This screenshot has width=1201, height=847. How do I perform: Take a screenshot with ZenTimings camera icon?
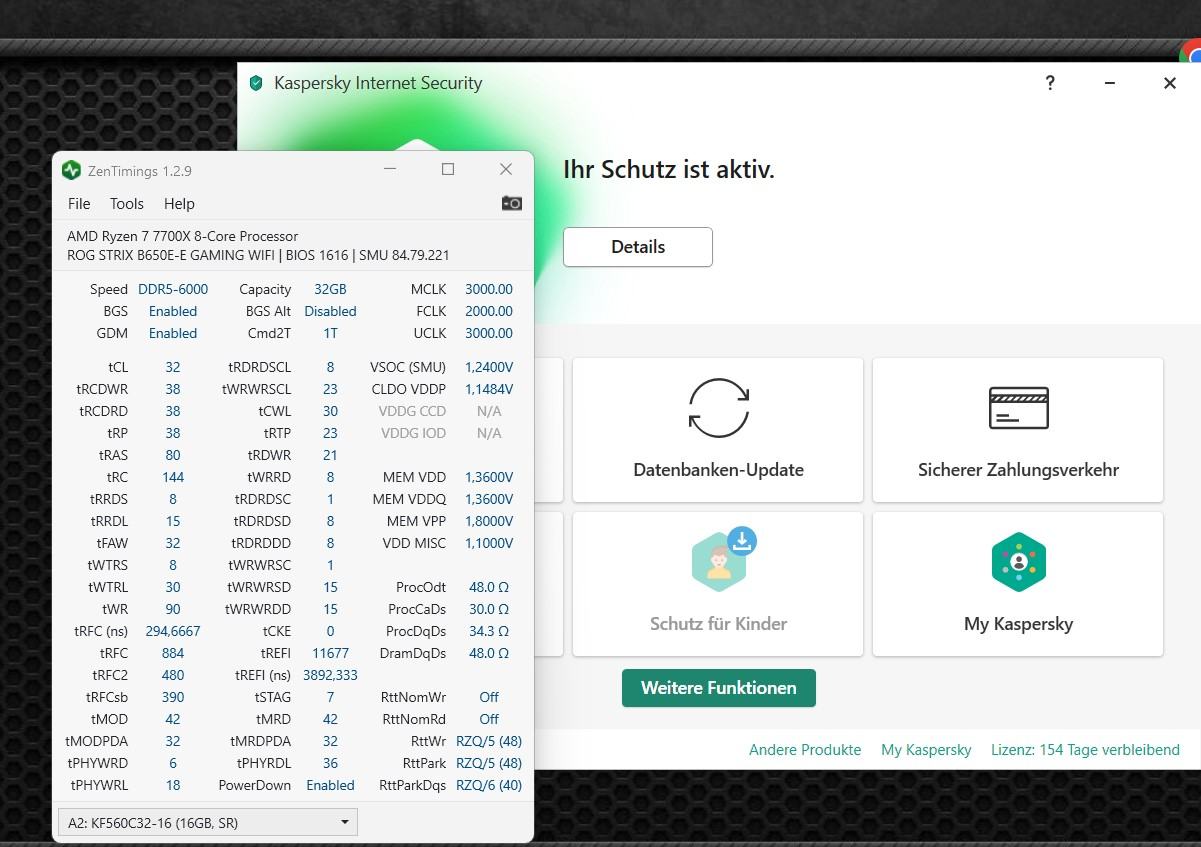(512, 203)
